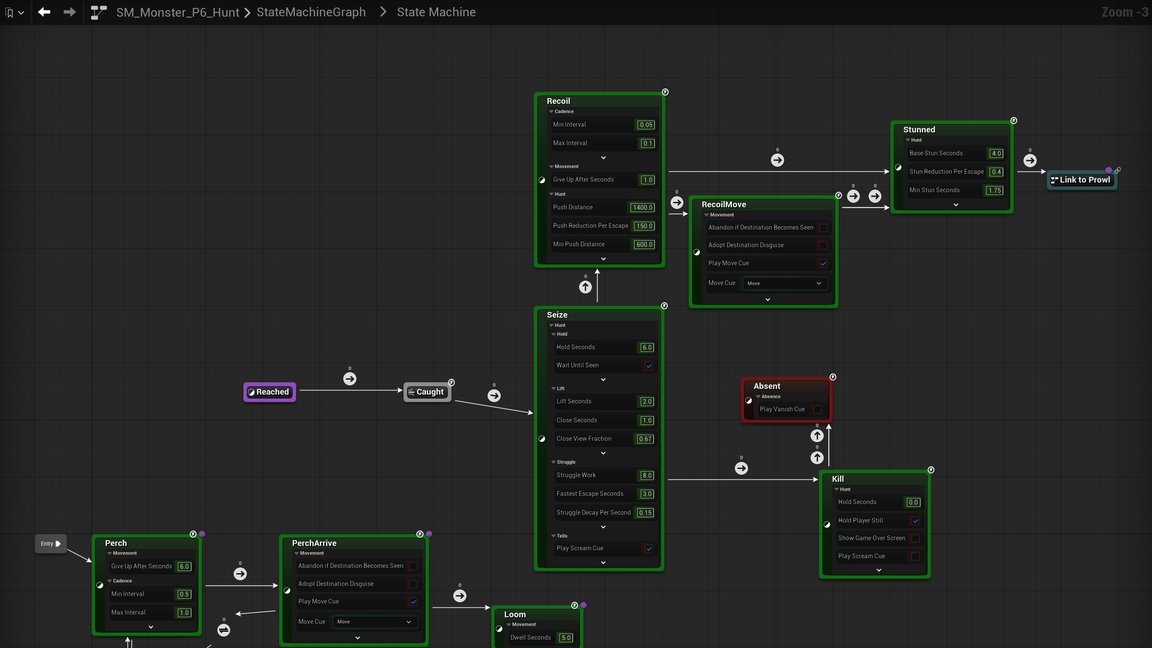Collapse Movement section in Recoil node
This screenshot has height=648, width=1152.
[551, 167]
